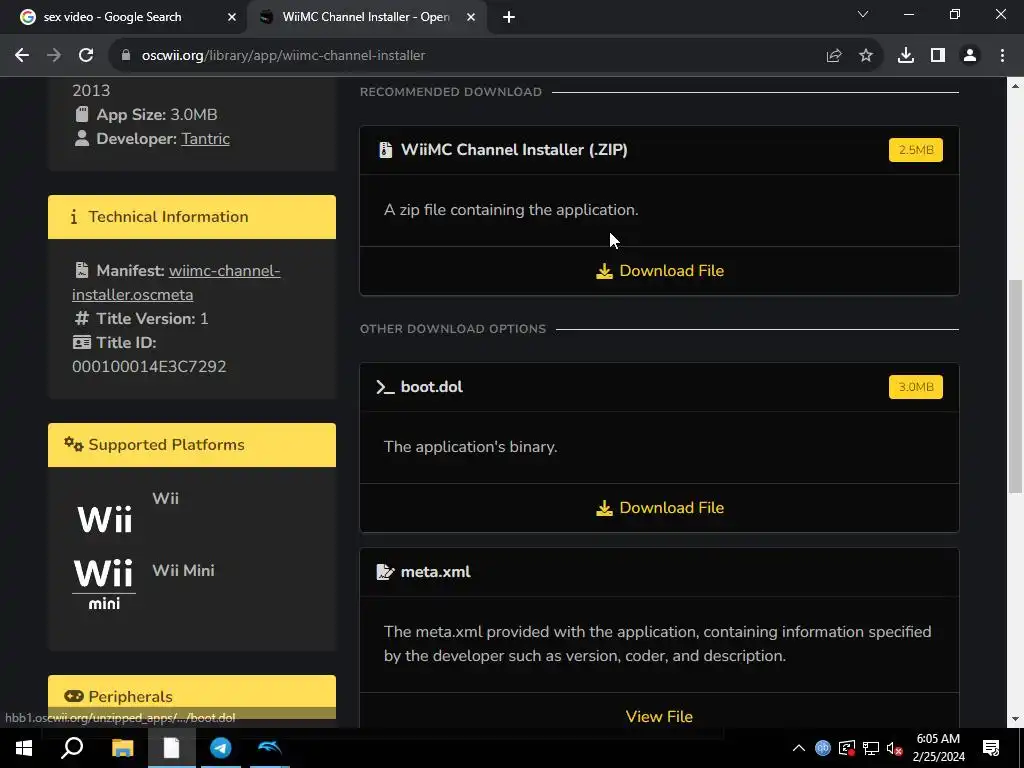Open the network tray icon
The height and width of the screenshot is (768, 1024).
coord(871,748)
